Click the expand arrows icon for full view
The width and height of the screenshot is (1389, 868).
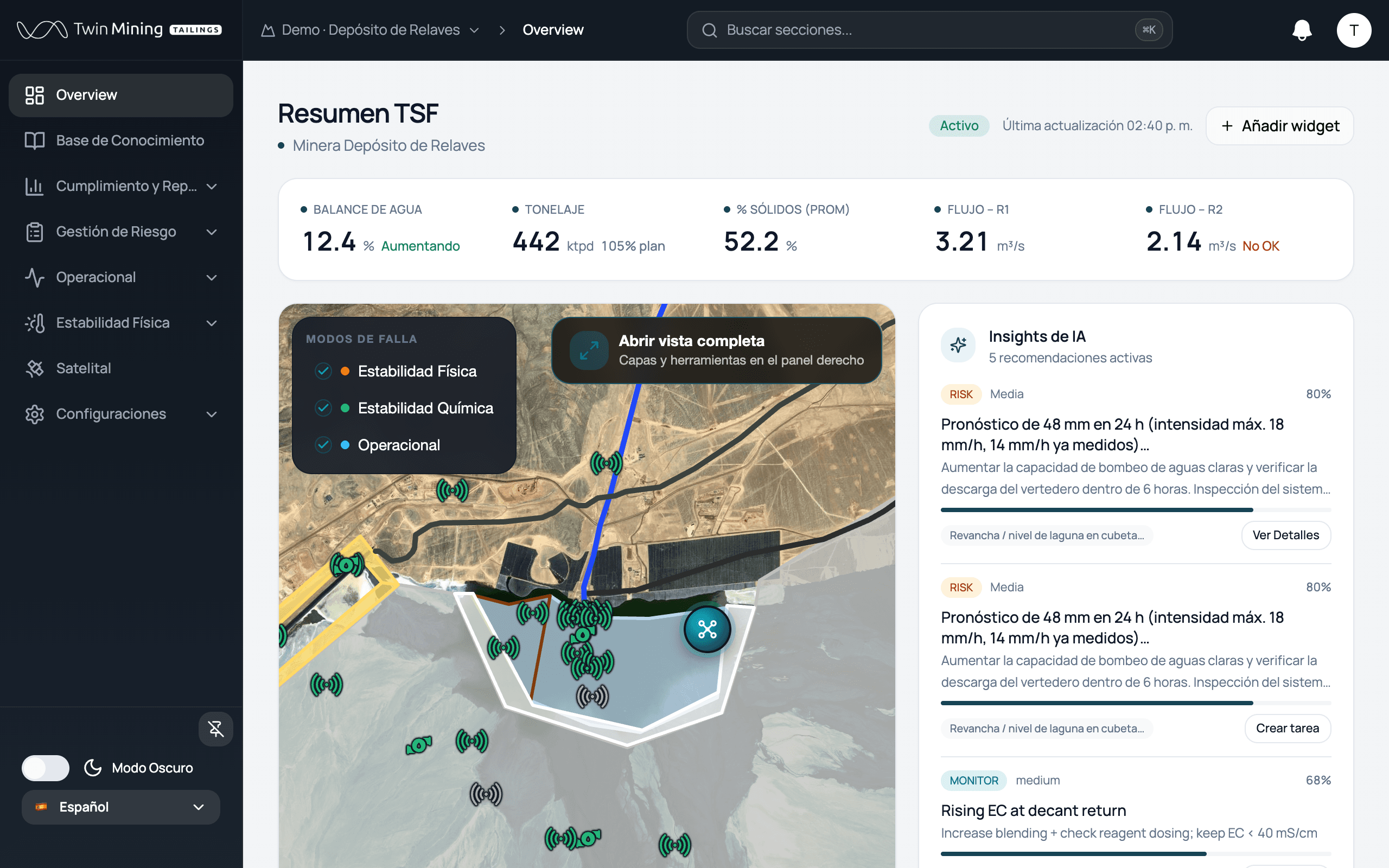[x=589, y=350]
